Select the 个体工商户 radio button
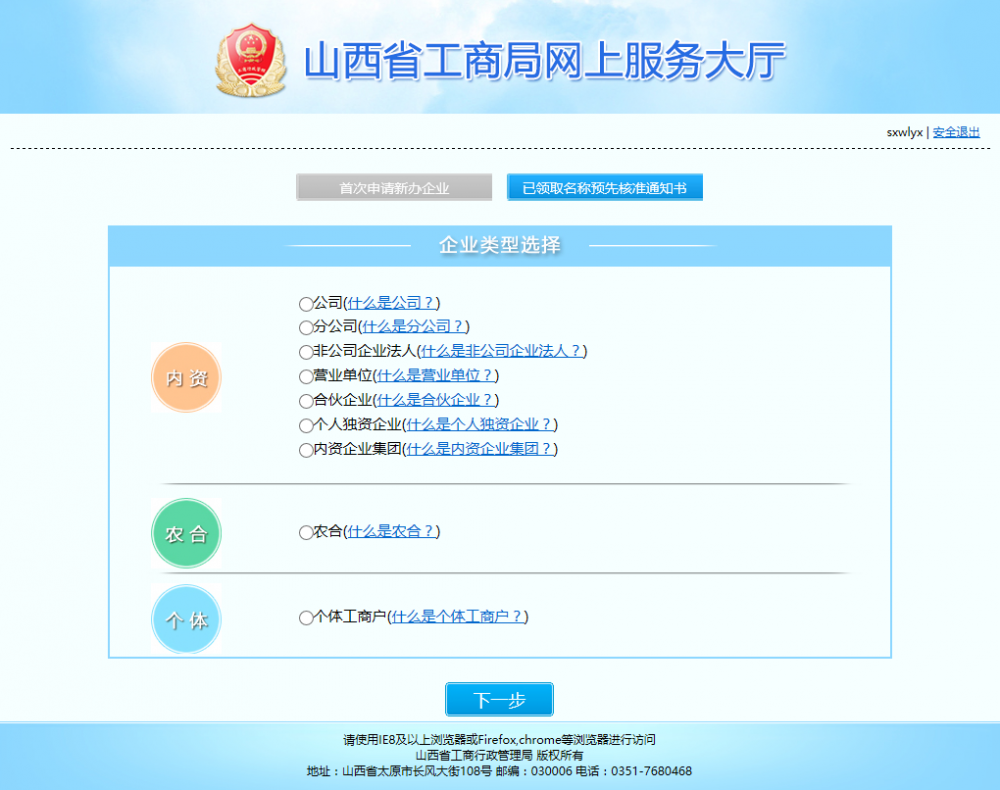 tap(304, 617)
